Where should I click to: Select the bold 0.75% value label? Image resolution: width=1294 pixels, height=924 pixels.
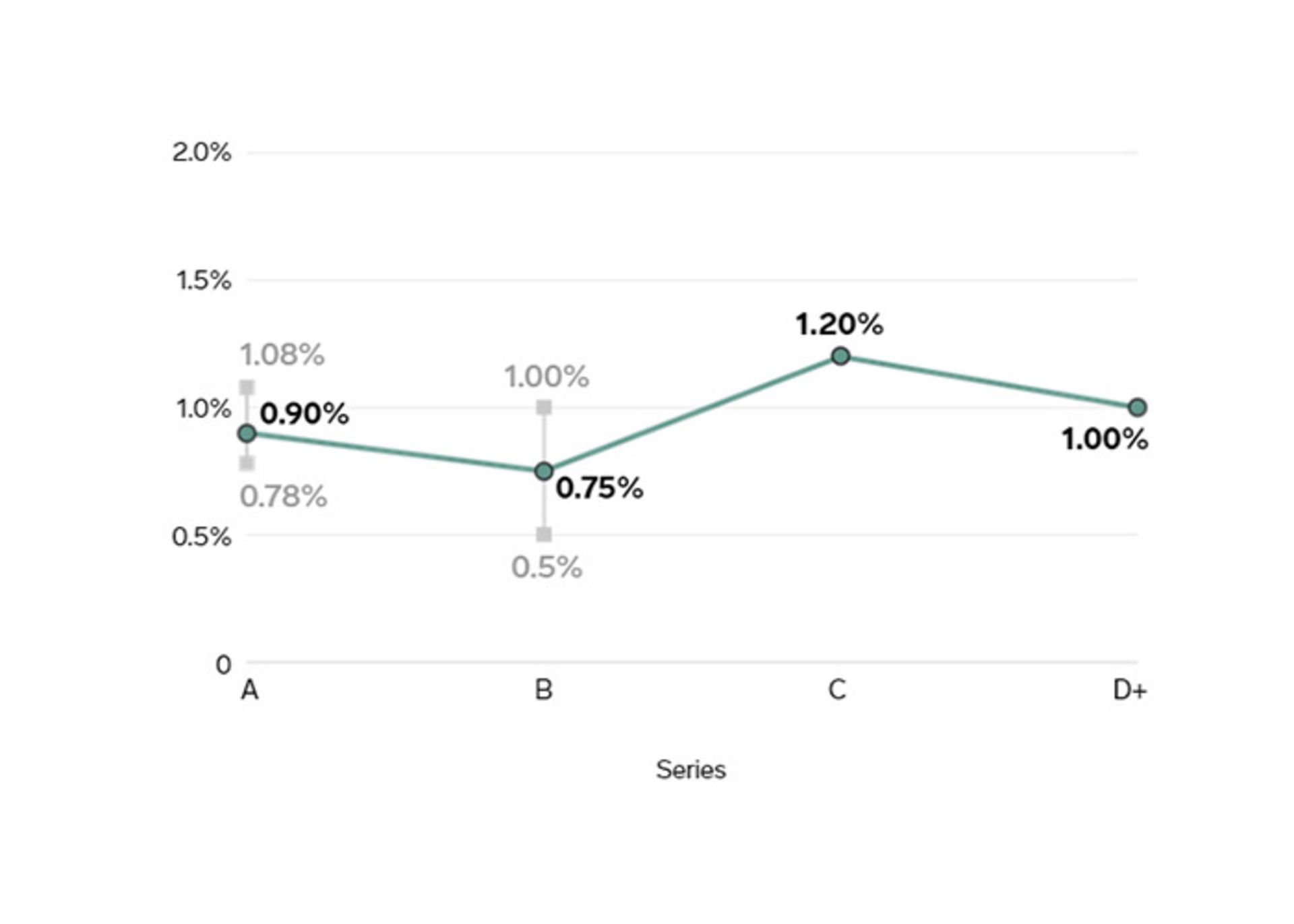pos(599,488)
